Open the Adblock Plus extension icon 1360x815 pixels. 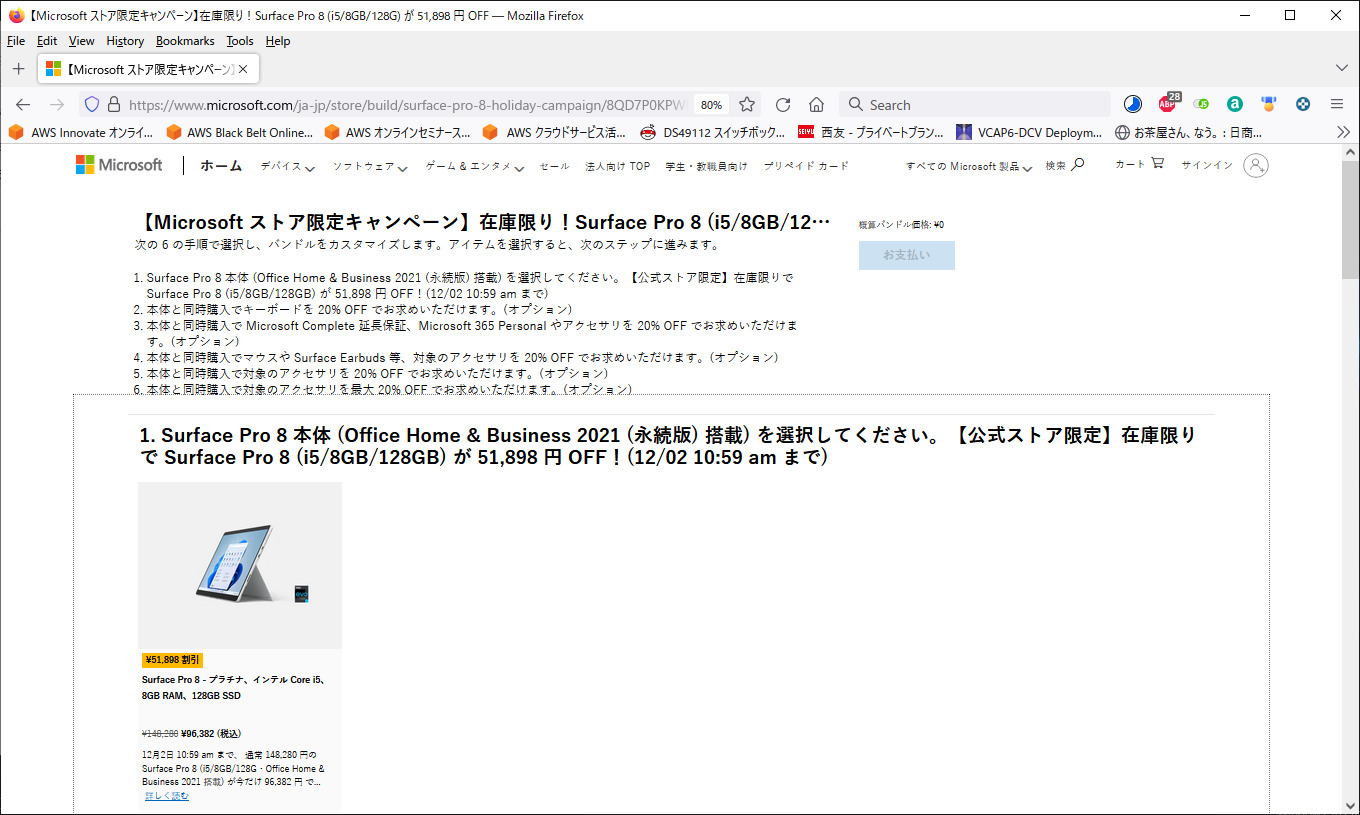(1168, 104)
